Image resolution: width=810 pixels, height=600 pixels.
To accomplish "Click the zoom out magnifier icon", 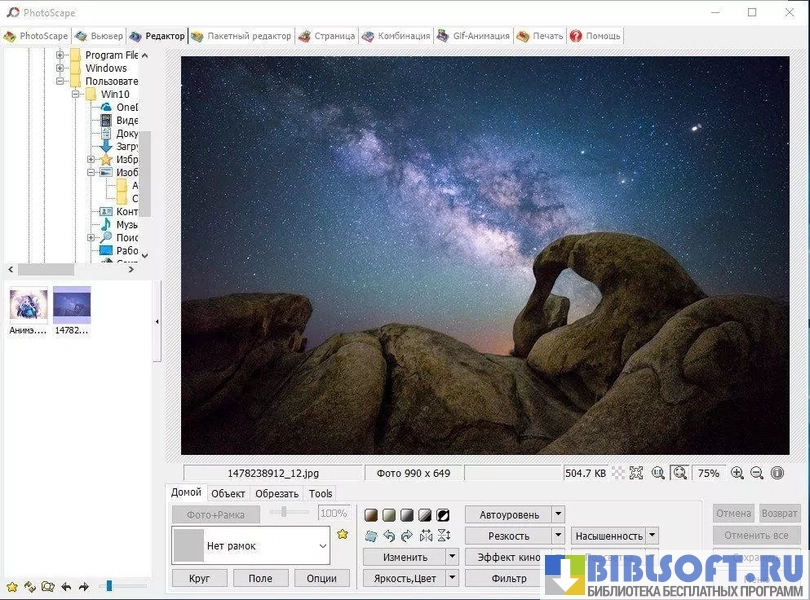I will coord(757,473).
